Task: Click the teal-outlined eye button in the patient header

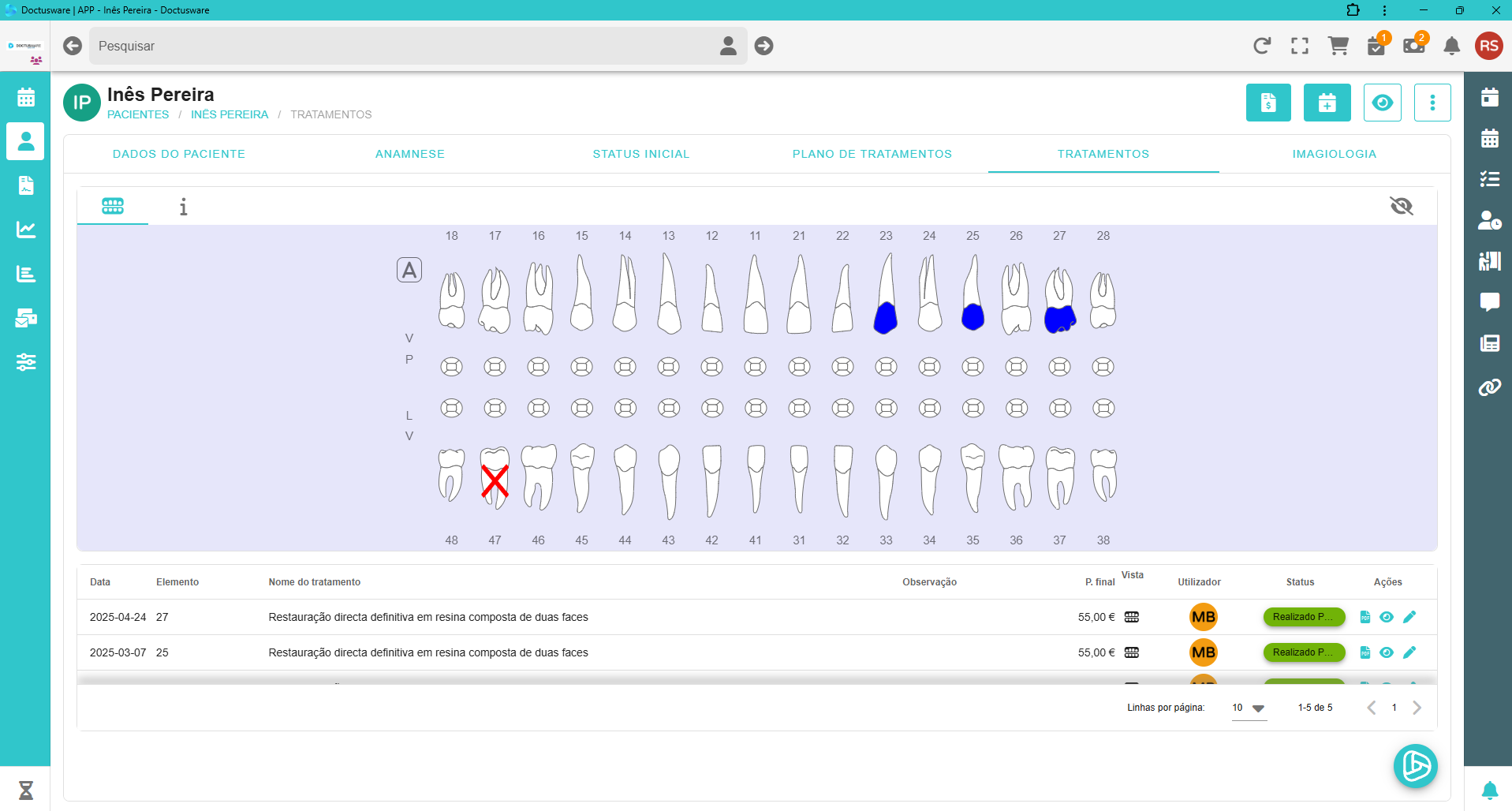Action: [1382, 103]
